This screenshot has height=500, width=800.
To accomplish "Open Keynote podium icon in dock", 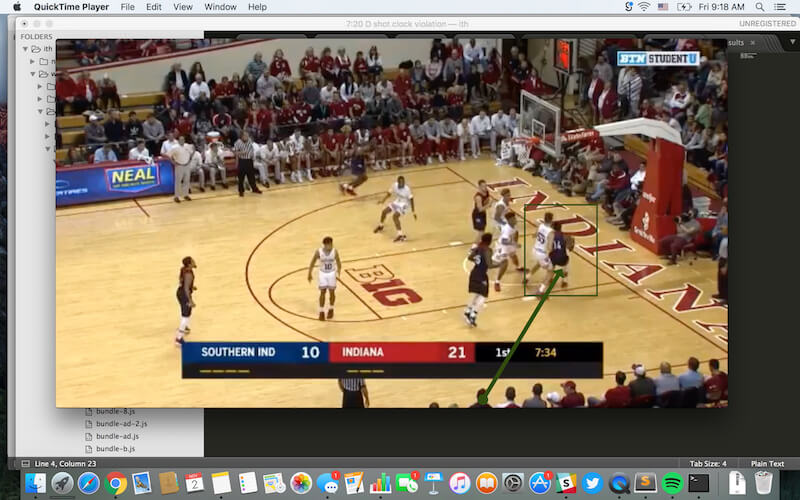I will tap(434, 483).
